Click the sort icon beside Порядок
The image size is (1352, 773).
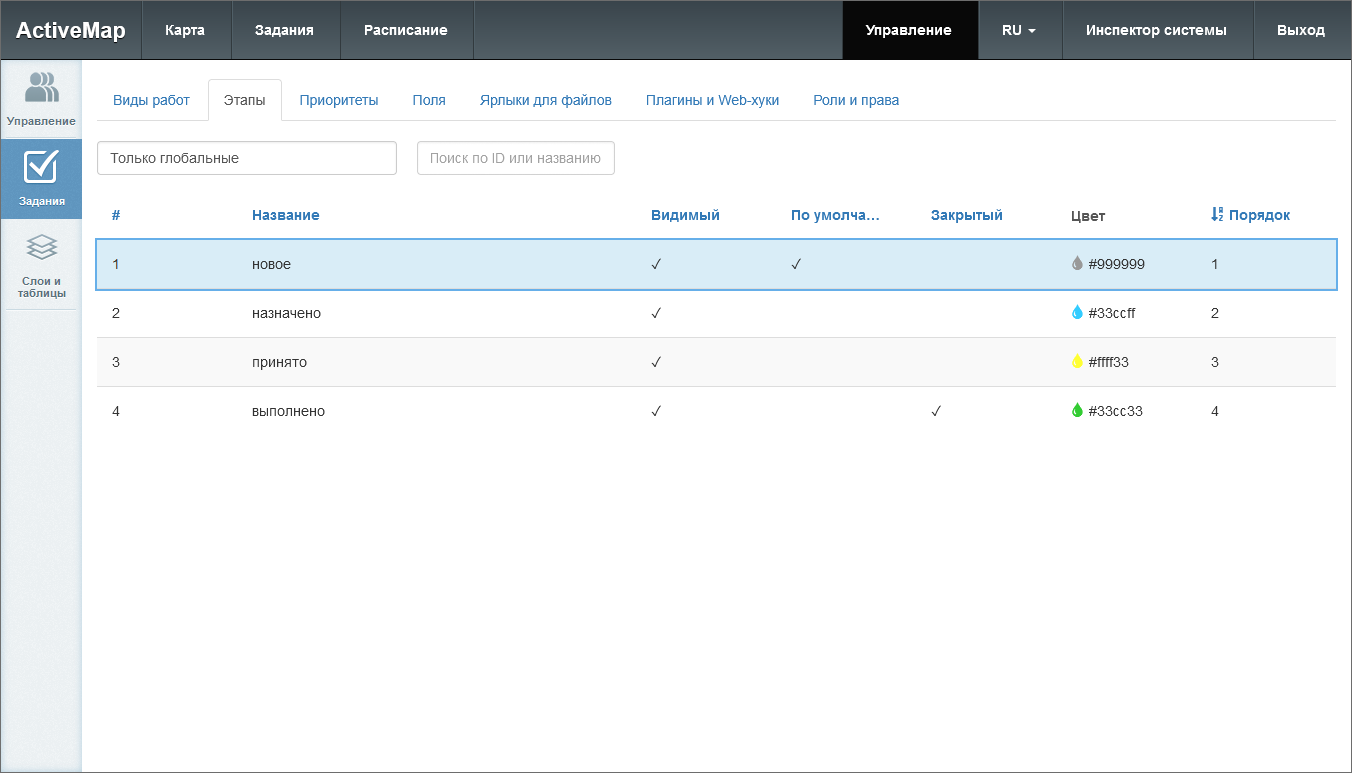coord(1217,215)
